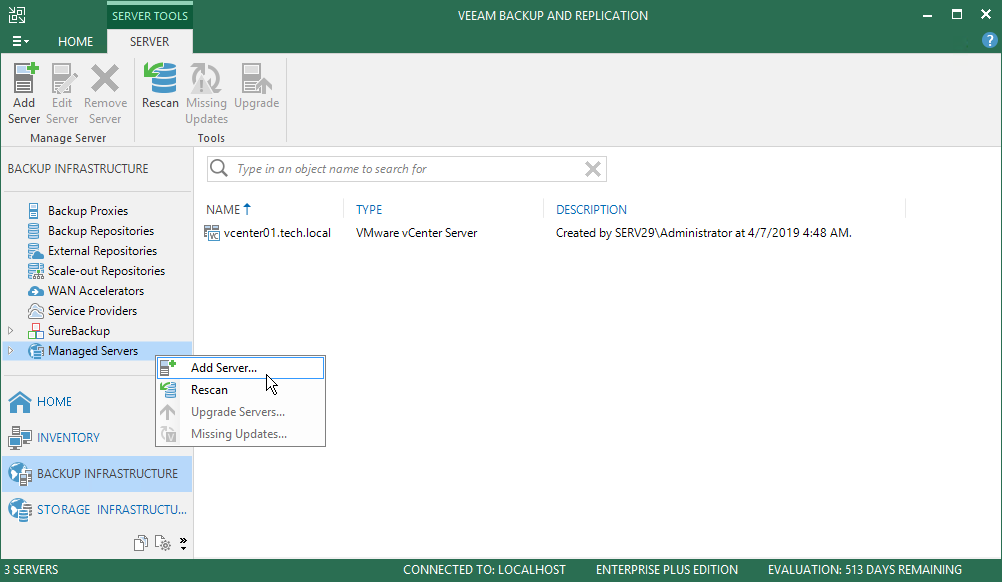
Task: Open the main hamburger menu
Action: (x=20, y=42)
